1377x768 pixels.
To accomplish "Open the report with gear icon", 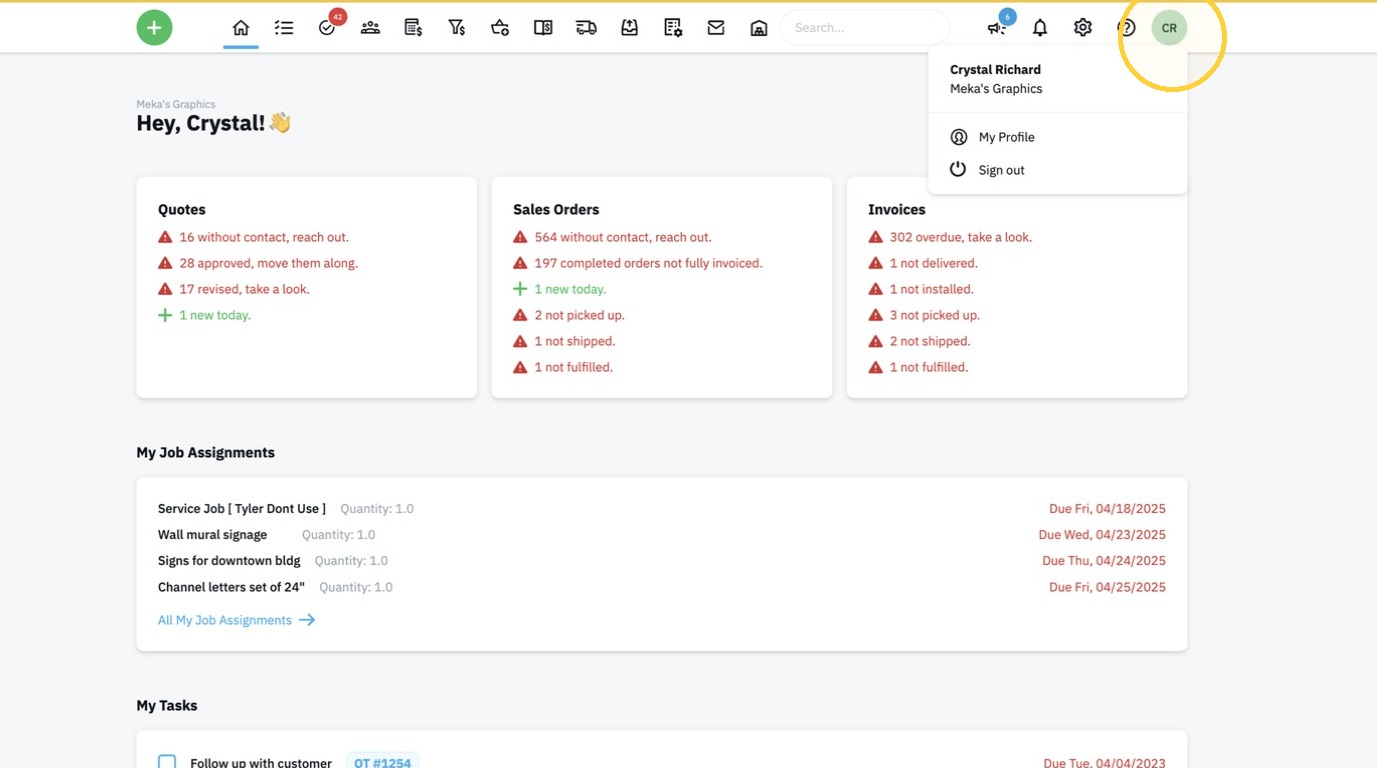I will [x=673, y=28].
